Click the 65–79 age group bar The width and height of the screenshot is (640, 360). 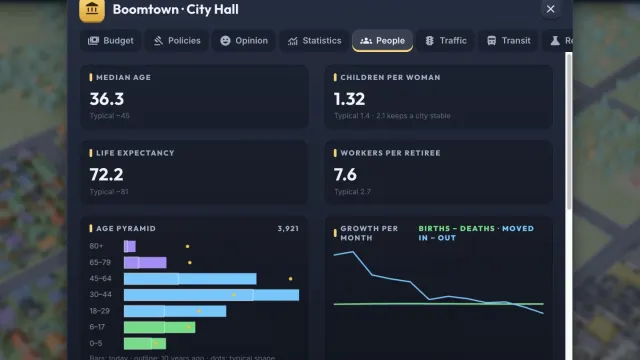145,262
